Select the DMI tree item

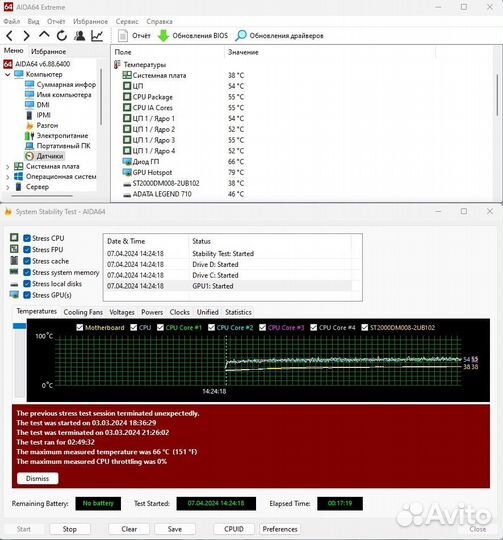37,105
